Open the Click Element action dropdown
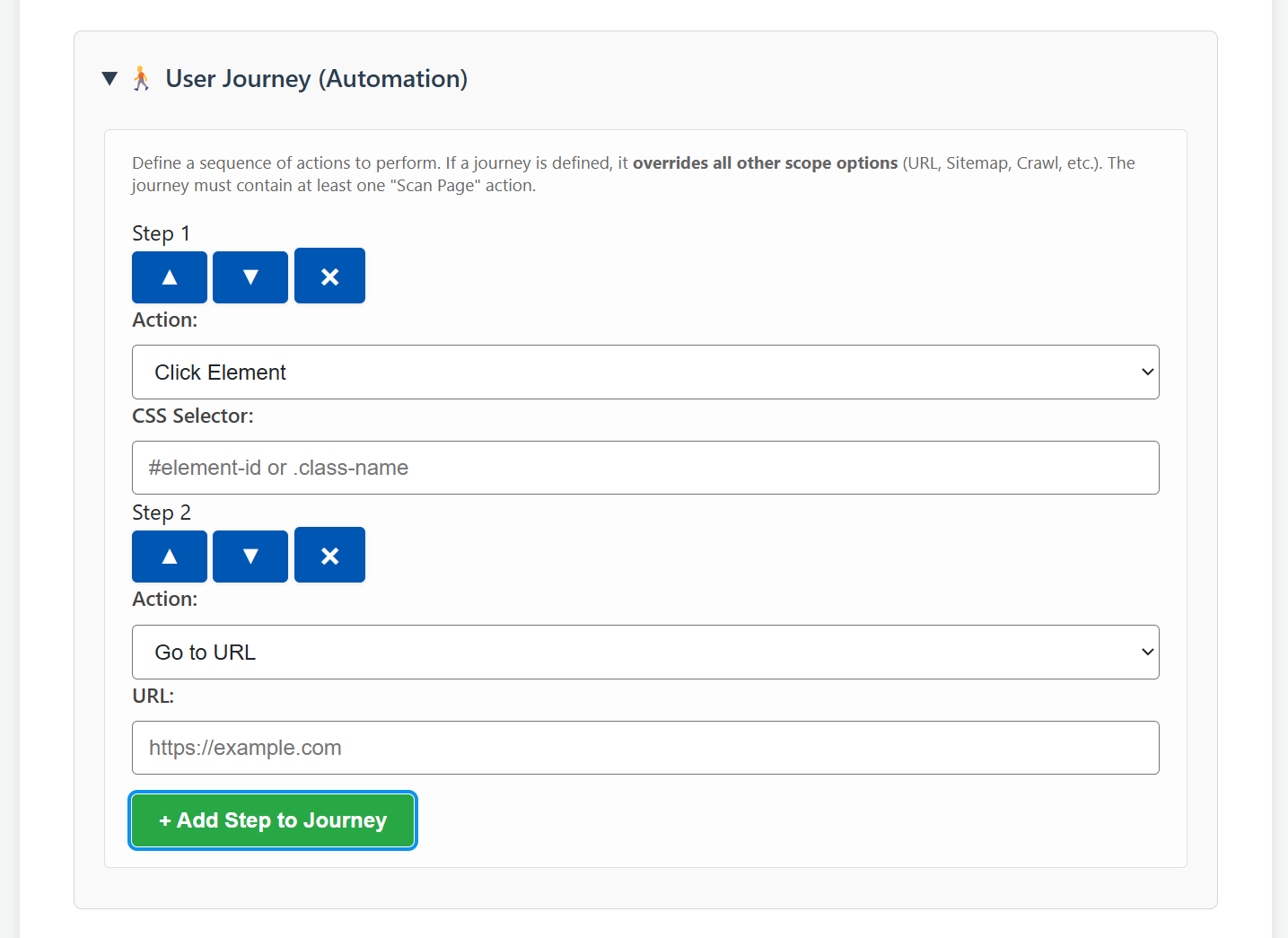Image resolution: width=1288 pixels, height=938 pixels. pos(645,373)
